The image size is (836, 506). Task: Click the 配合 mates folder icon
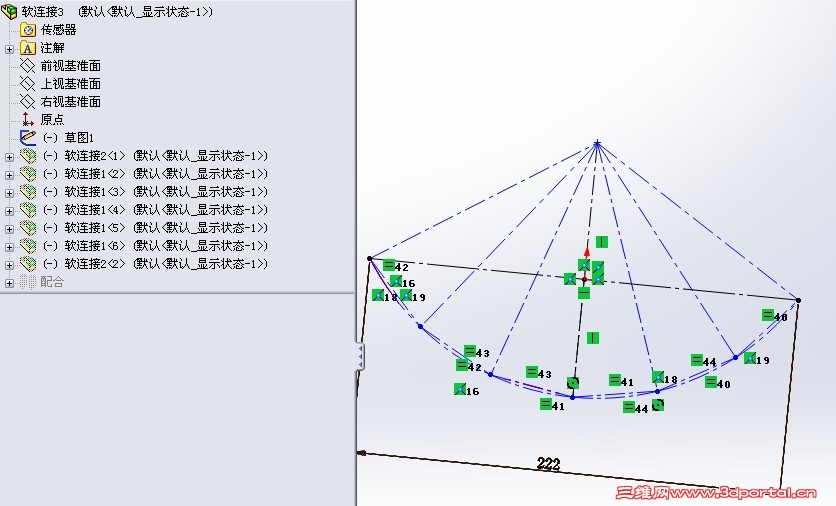tap(28, 282)
